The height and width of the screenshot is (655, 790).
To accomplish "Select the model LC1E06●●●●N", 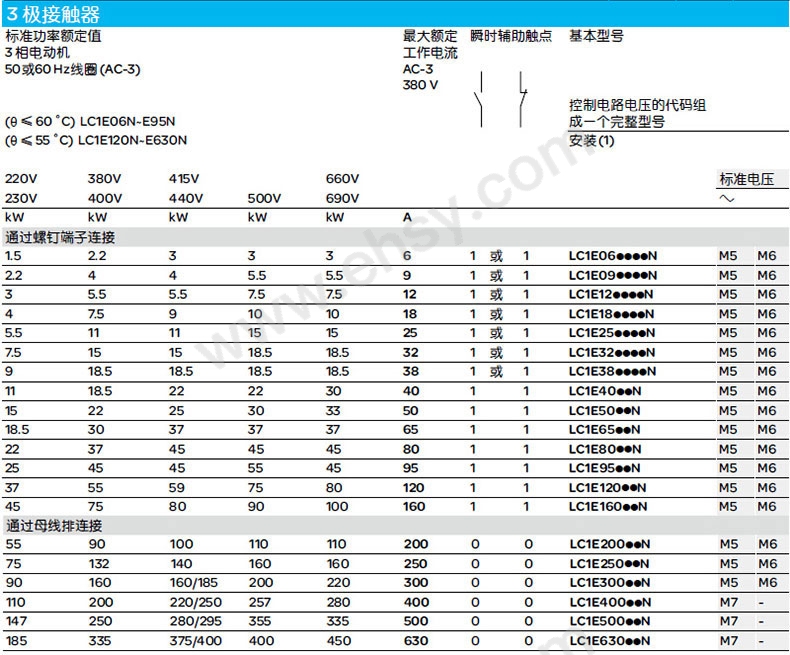I will point(613,256).
